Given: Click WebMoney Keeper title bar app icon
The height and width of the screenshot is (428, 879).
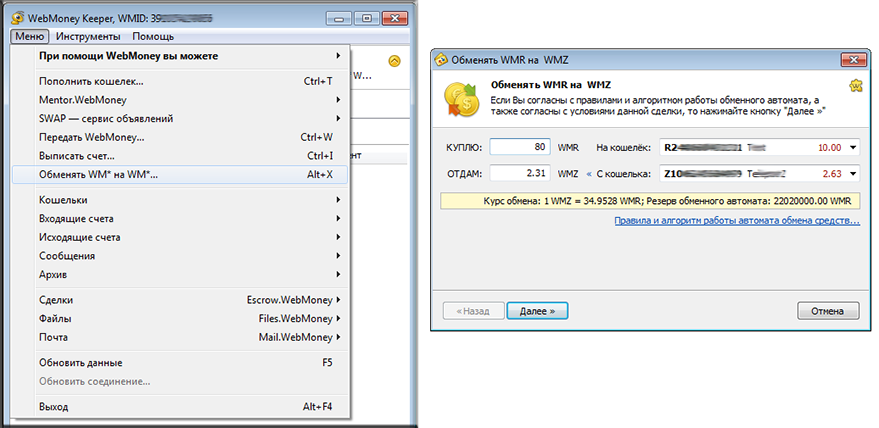Looking at the screenshot, I should [x=18, y=18].
